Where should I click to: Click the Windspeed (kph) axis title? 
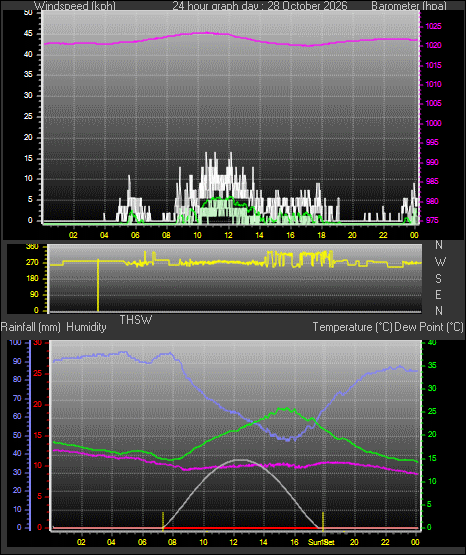click(75, 5)
